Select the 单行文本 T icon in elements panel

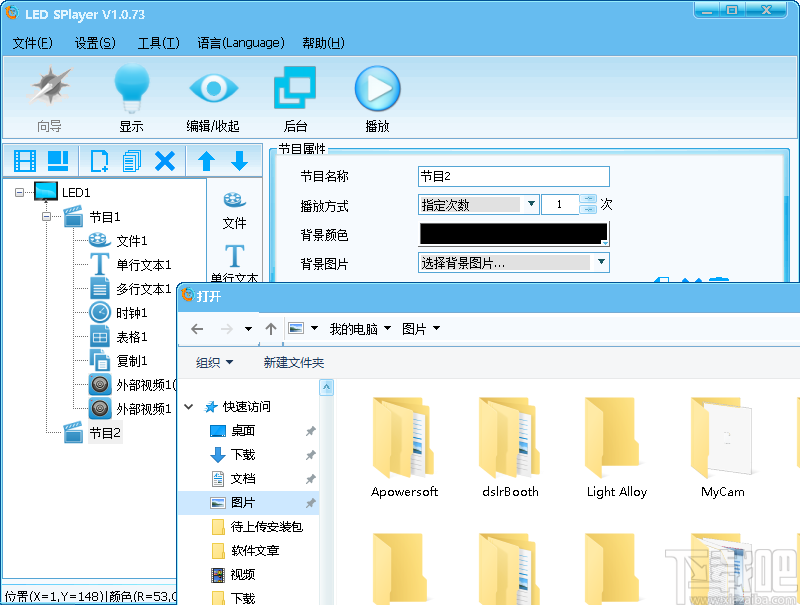tap(234, 253)
